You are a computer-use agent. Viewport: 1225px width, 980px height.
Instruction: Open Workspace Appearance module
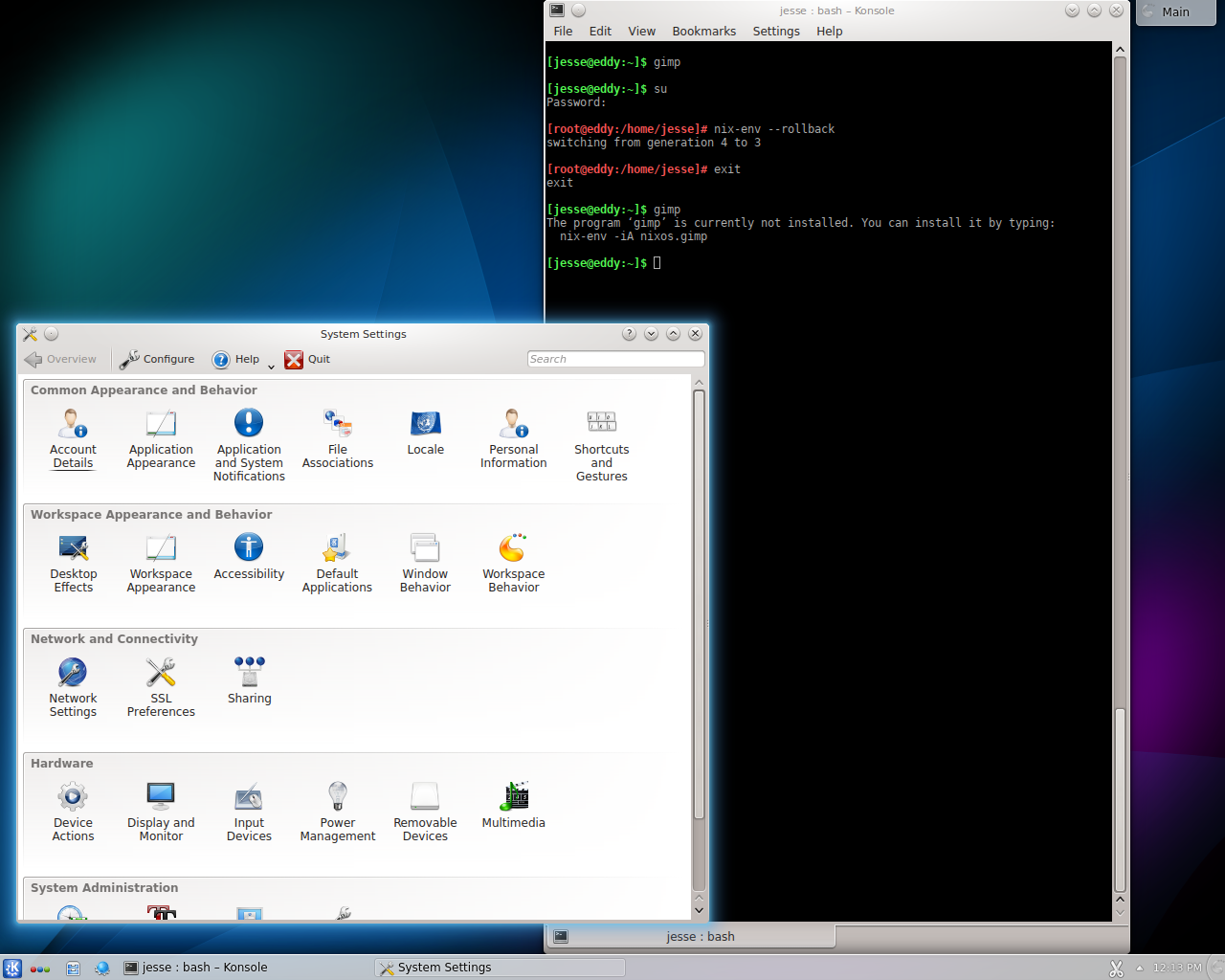161,563
